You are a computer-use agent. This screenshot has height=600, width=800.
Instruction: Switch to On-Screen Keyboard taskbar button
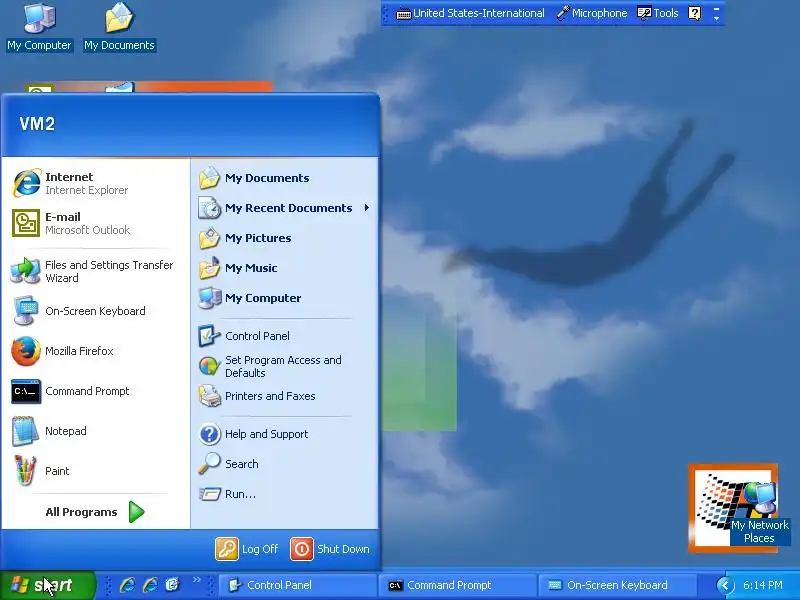[616, 585]
